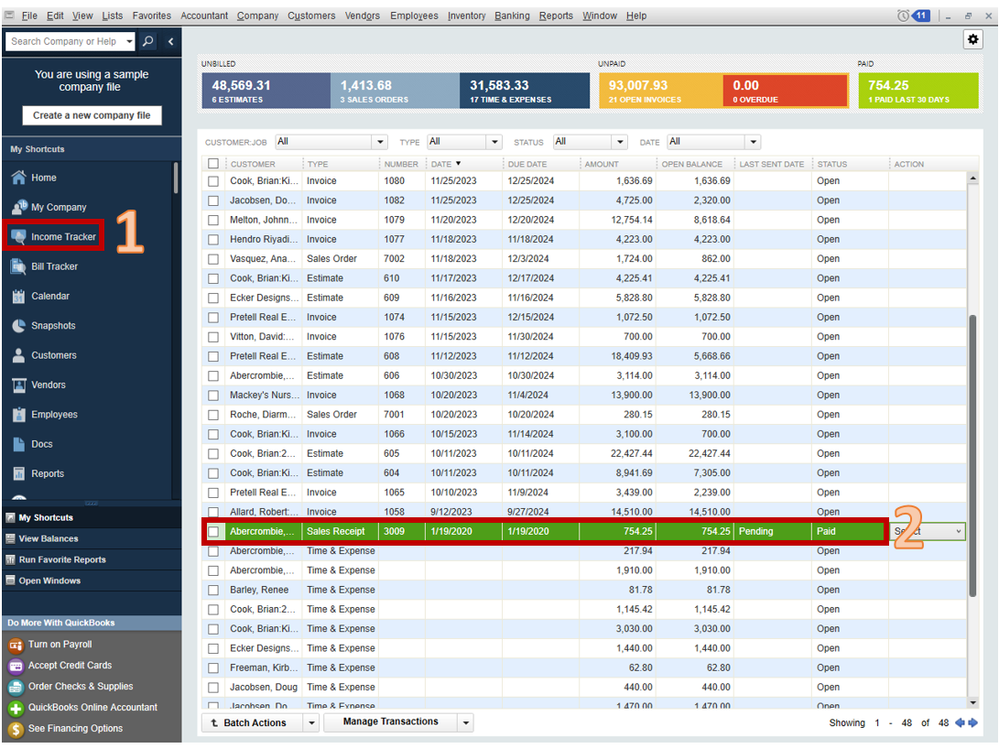Open the Inventory menu

[466, 16]
